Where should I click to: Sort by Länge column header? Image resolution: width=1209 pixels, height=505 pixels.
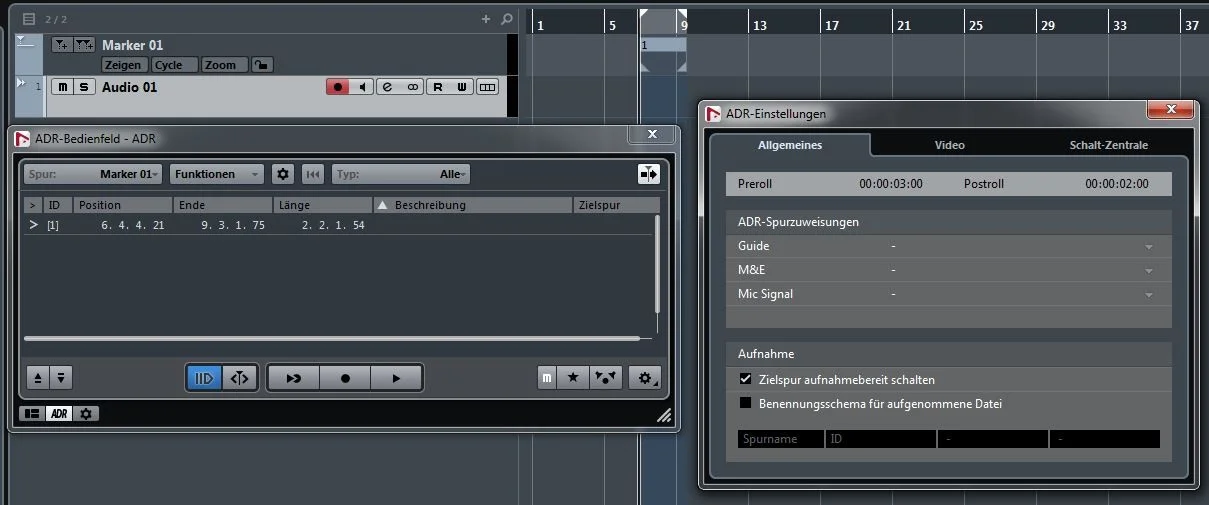(323, 205)
